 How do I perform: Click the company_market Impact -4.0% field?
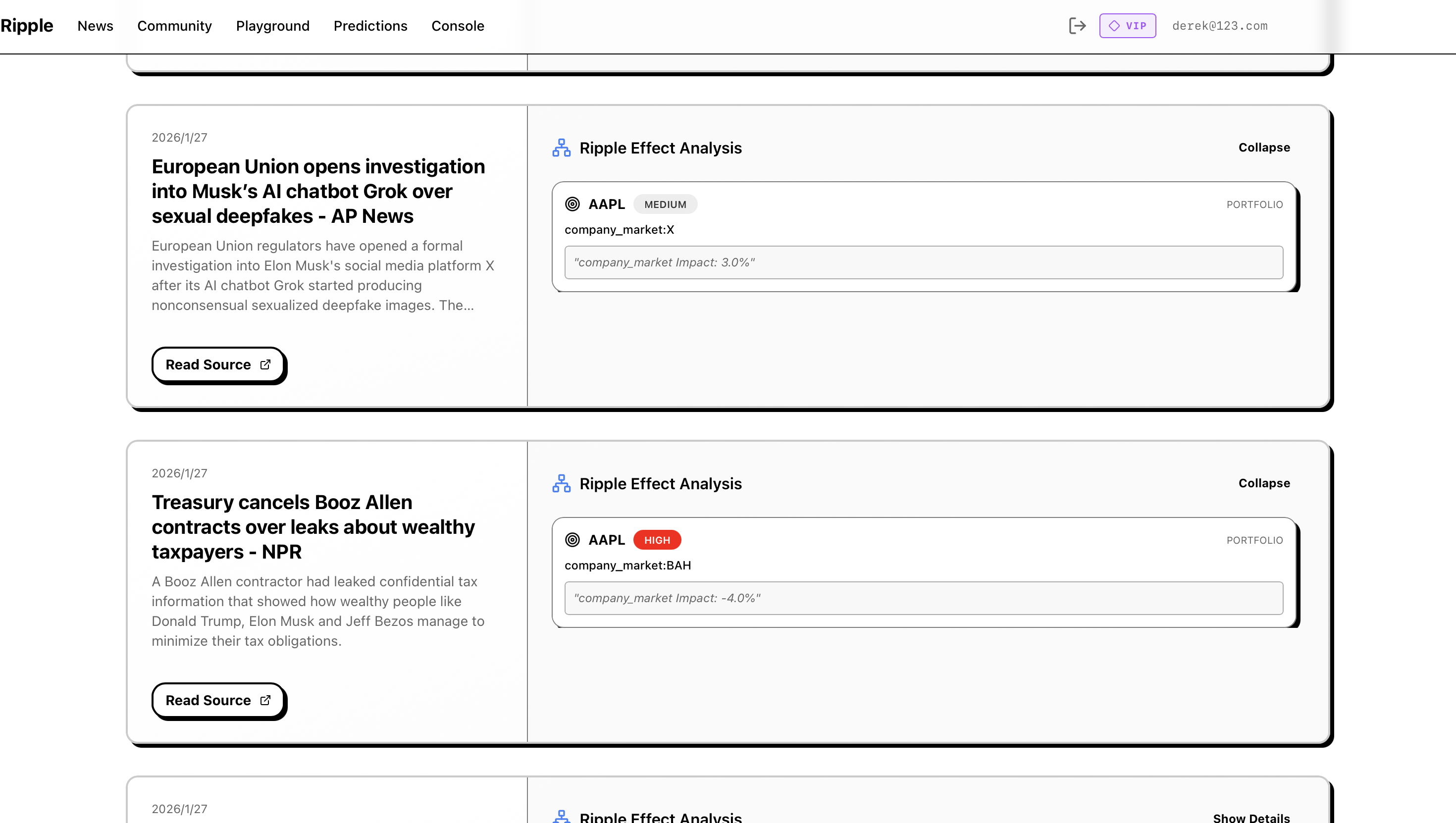(x=924, y=598)
